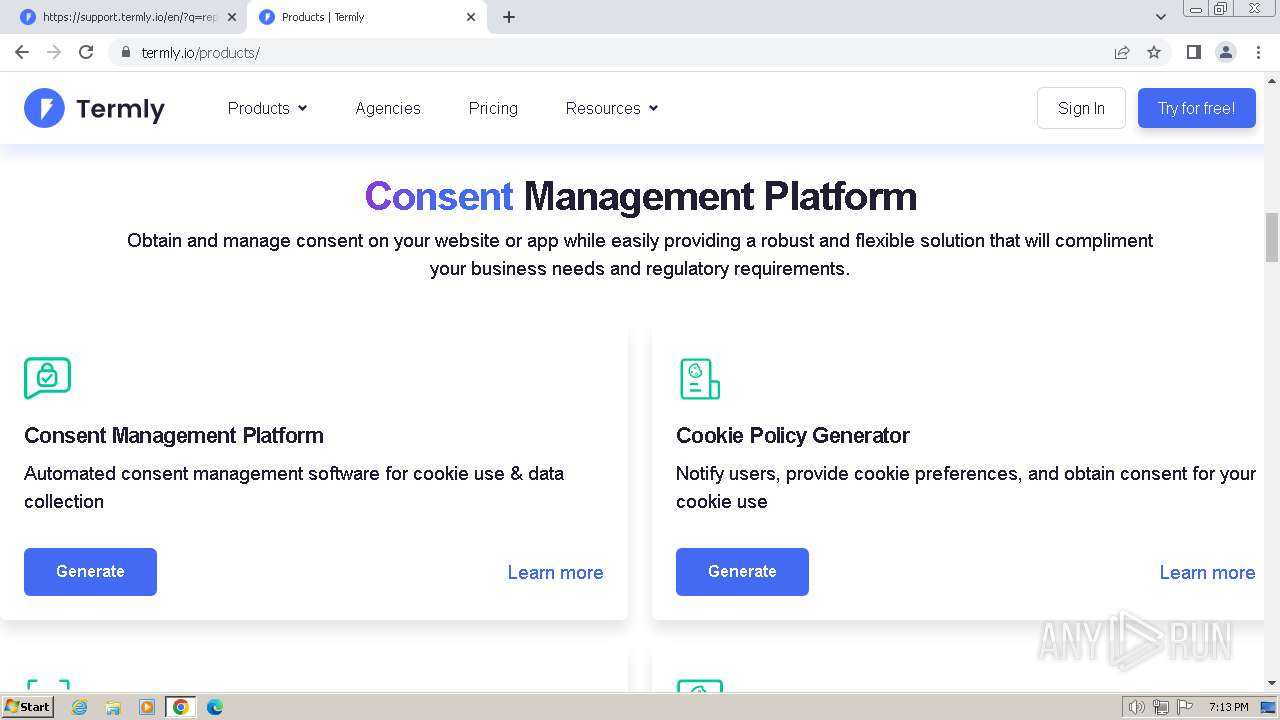
Task: Click the scrollbar up arrow
Action: 1272,80
